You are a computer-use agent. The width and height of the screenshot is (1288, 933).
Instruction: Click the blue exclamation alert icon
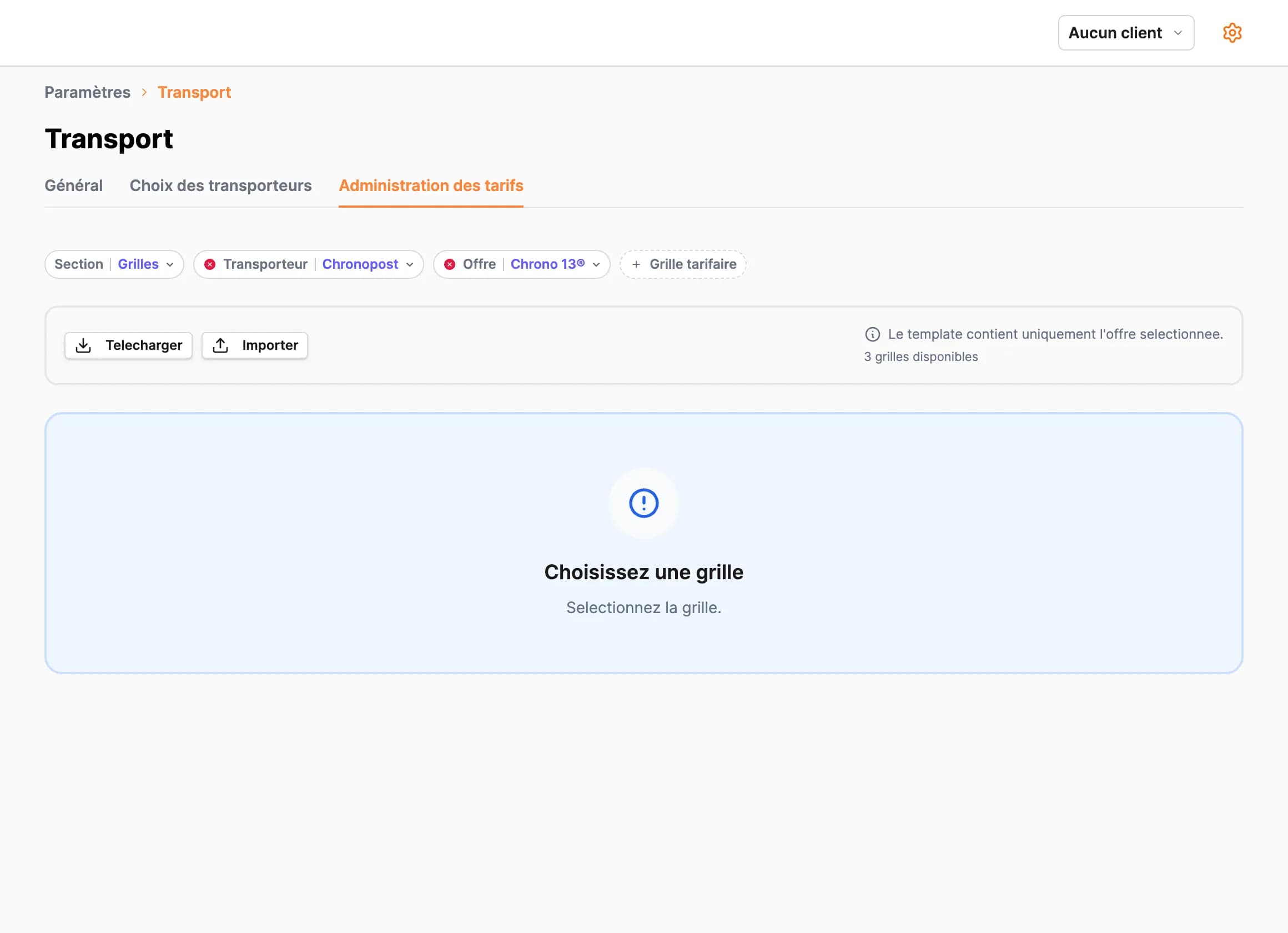coord(643,503)
